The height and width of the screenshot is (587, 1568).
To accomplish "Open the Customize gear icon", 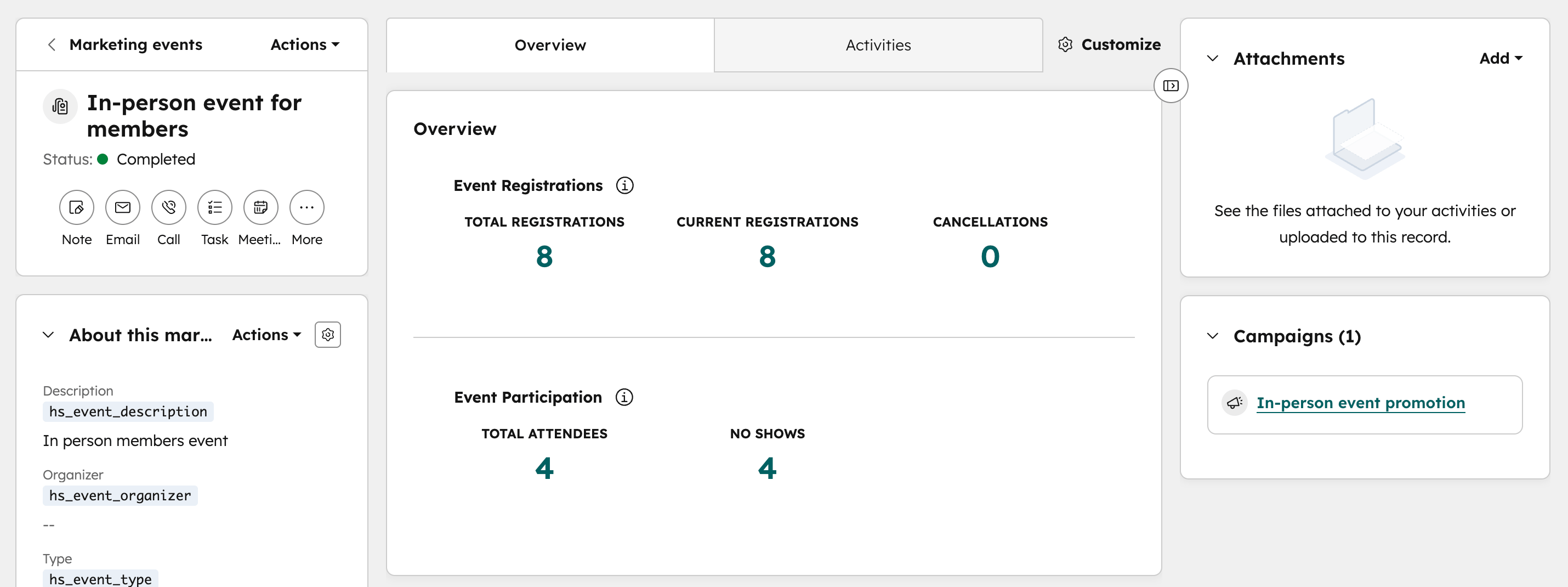I will [x=1065, y=44].
